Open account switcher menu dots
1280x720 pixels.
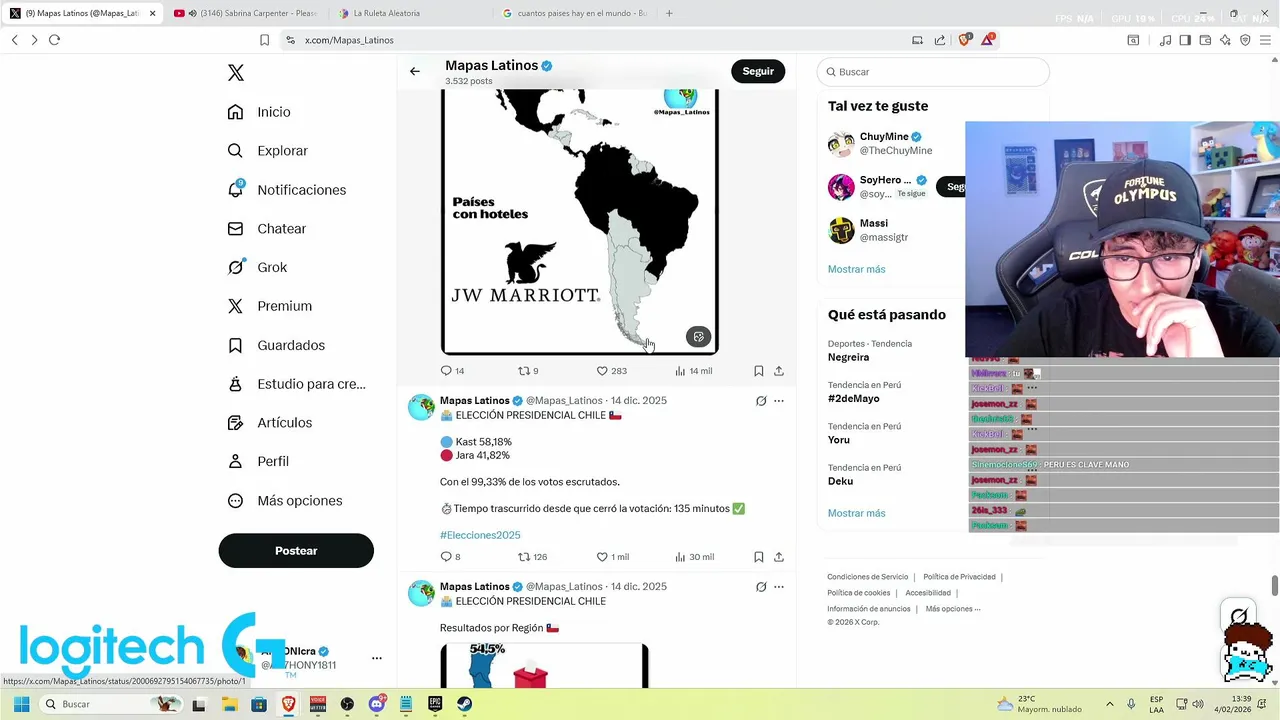pos(377,658)
